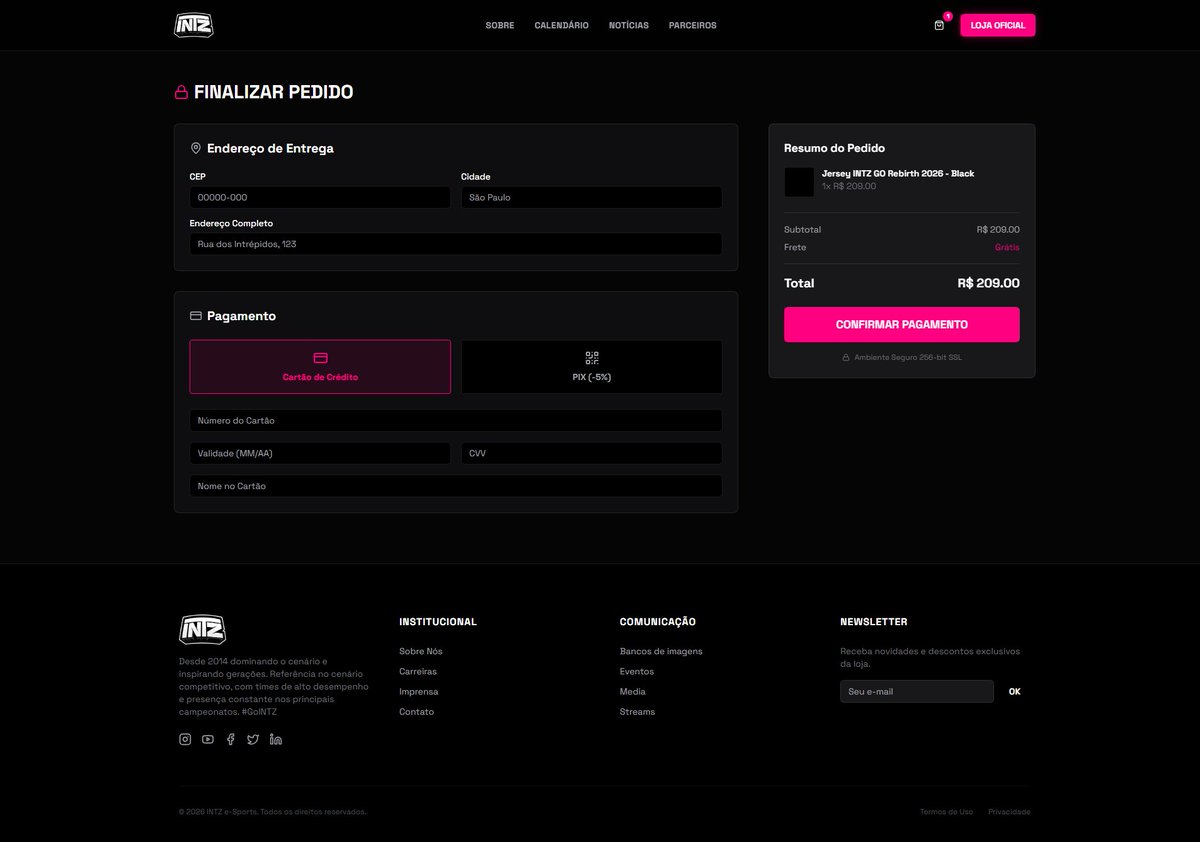Click the 1x R$ 209.00 quantity line
The width and height of the screenshot is (1200, 842).
coord(849,186)
